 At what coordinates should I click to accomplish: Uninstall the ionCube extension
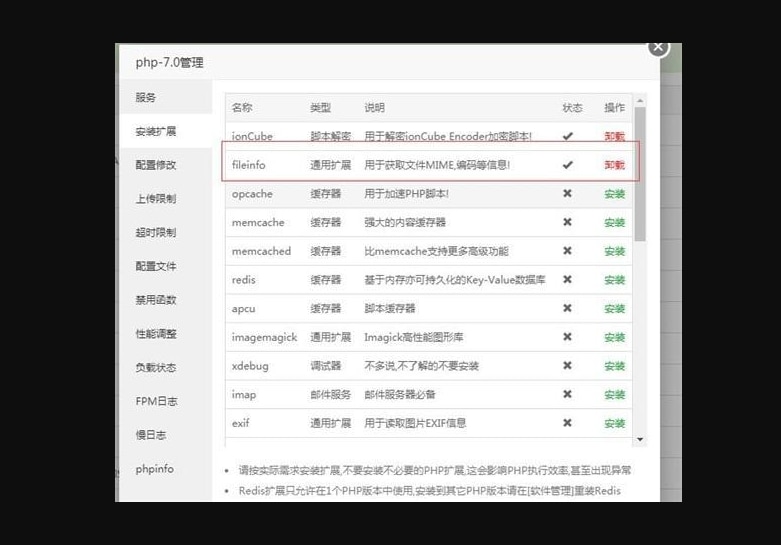coord(614,136)
